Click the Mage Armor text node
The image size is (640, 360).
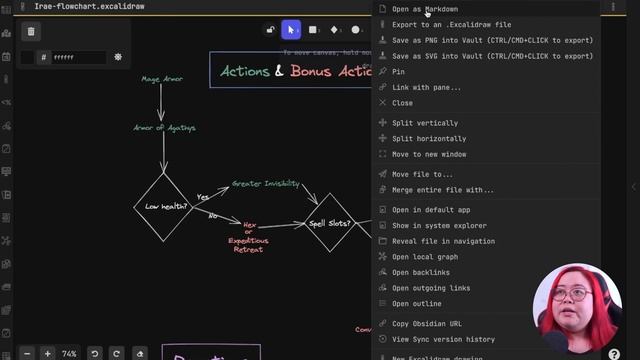coord(162,79)
